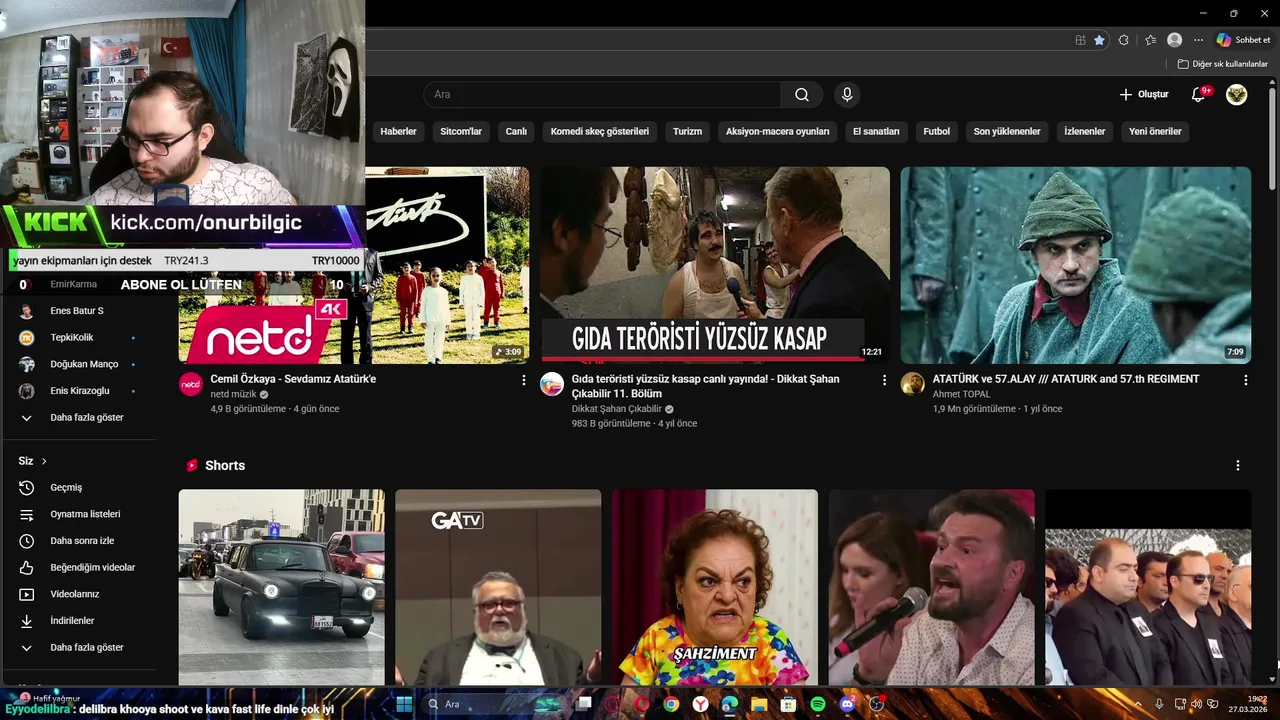Open Enes Batur S subscription
The width and height of the screenshot is (1280, 720).
[x=77, y=311]
